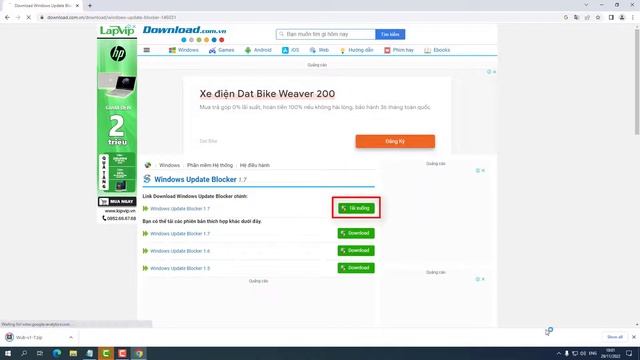Screen dimensions: 640x360
Task: Open a new browser tab
Action: click(90, 6)
